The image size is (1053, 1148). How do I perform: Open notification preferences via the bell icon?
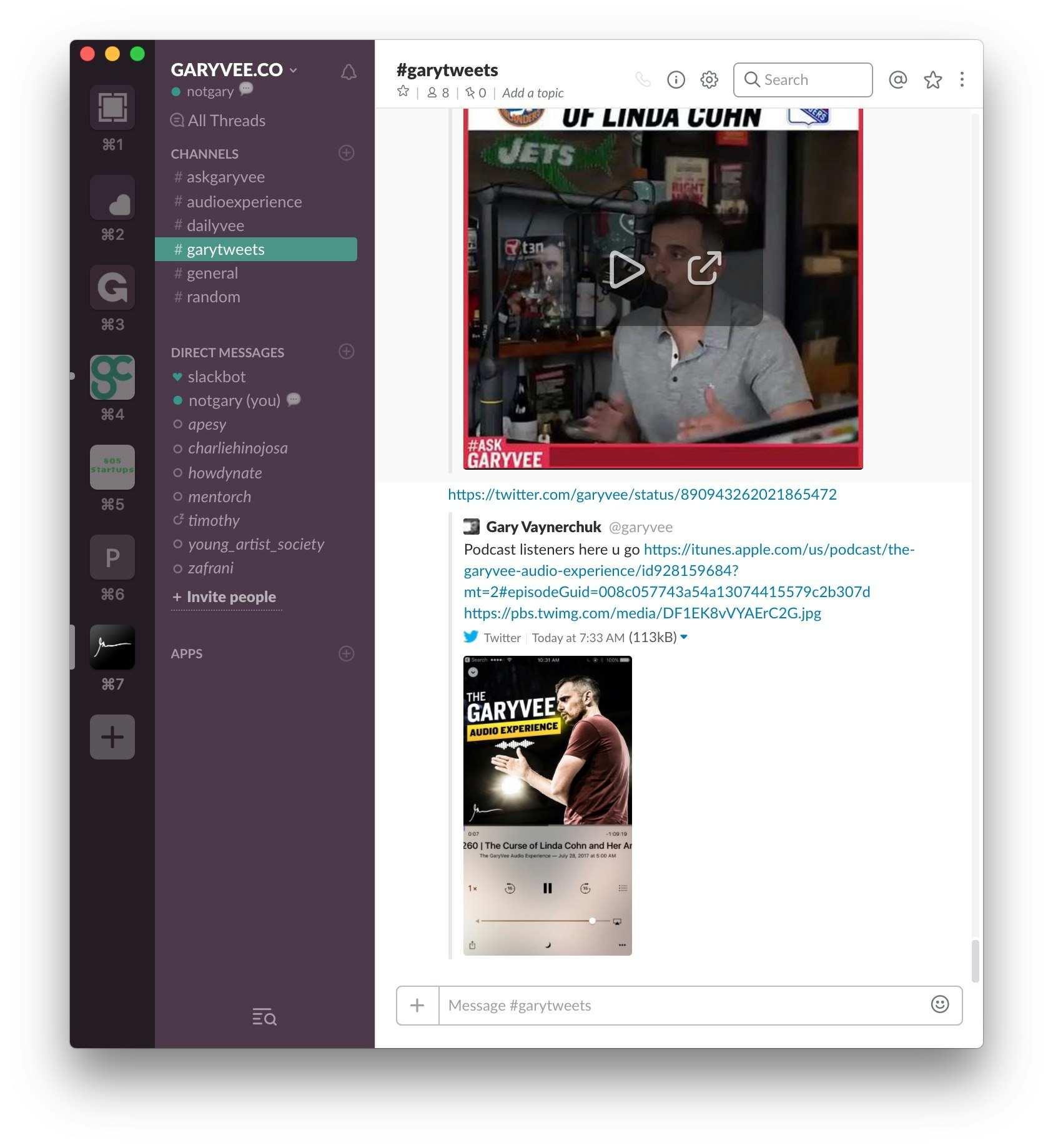(349, 72)
